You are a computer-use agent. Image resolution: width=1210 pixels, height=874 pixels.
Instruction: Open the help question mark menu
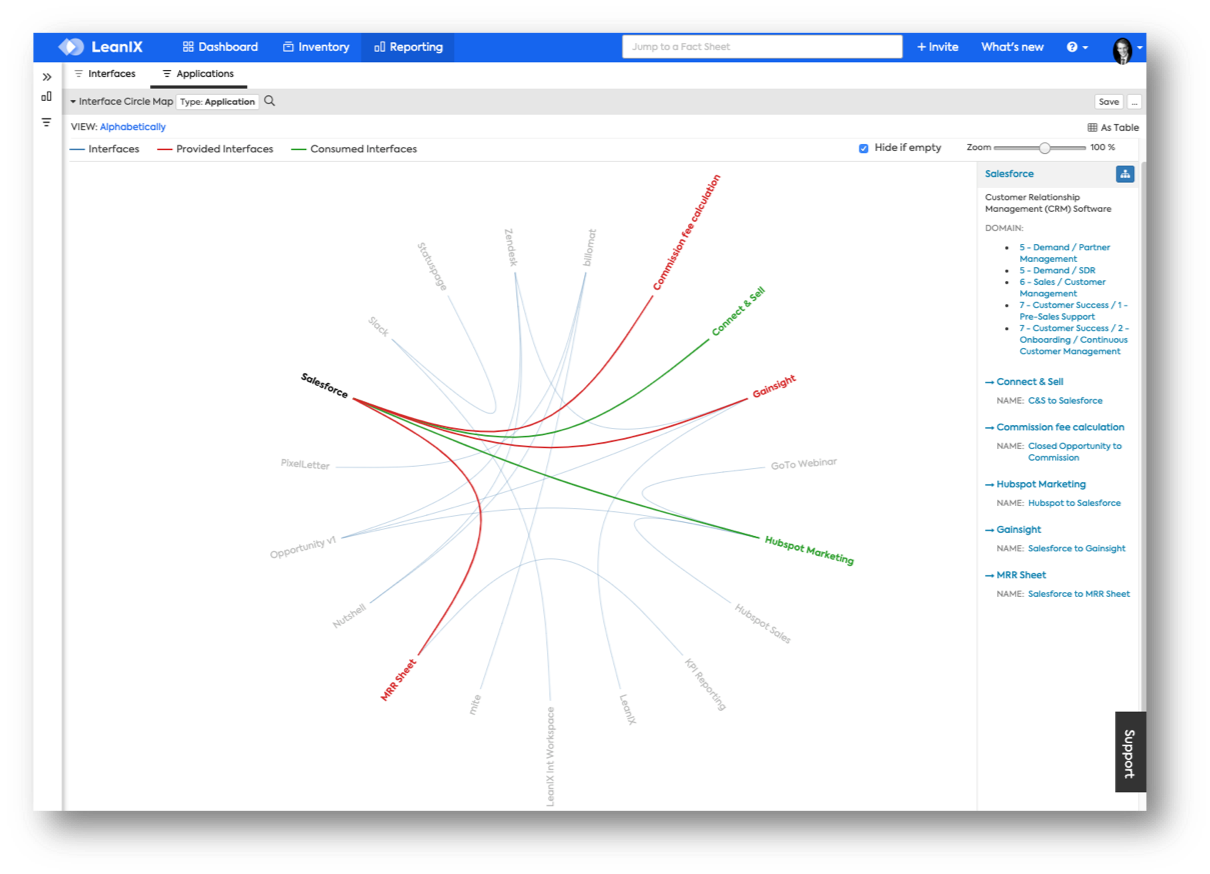click(x=1072, y=46)
